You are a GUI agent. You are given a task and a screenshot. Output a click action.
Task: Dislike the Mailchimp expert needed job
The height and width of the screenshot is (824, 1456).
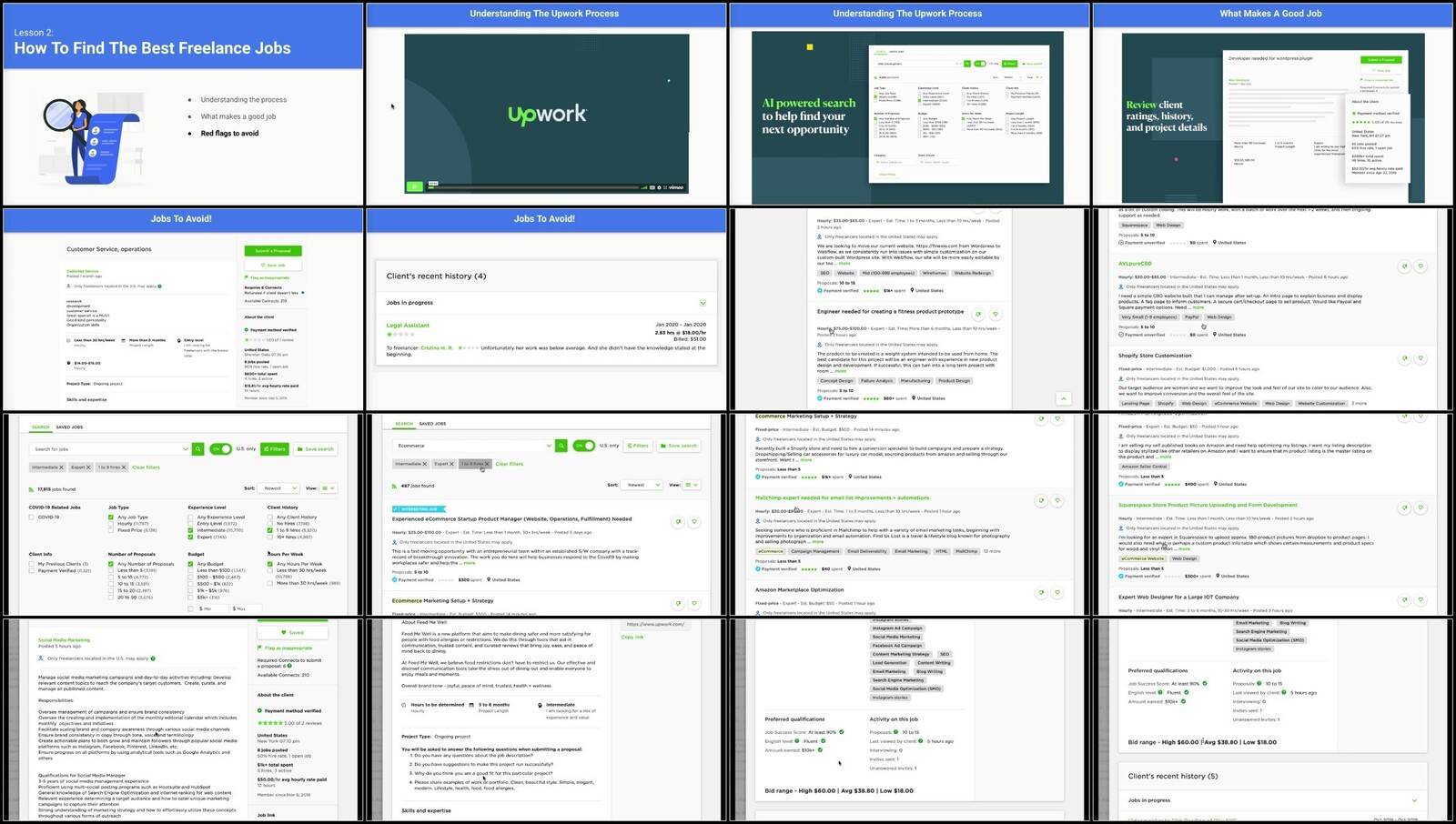(x=1041, y=500)
